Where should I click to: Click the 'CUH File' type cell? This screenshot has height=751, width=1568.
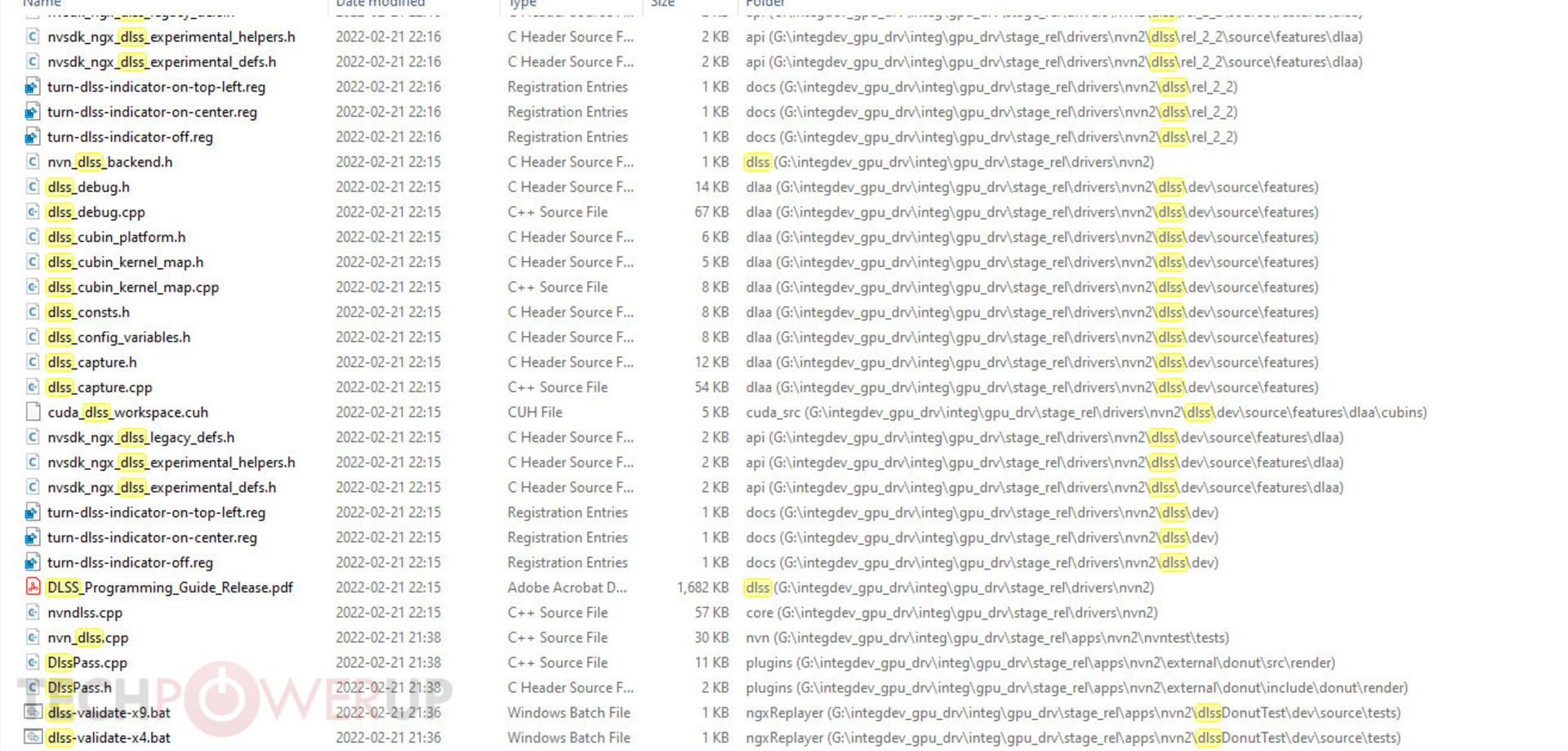click(x=535, y=412)
